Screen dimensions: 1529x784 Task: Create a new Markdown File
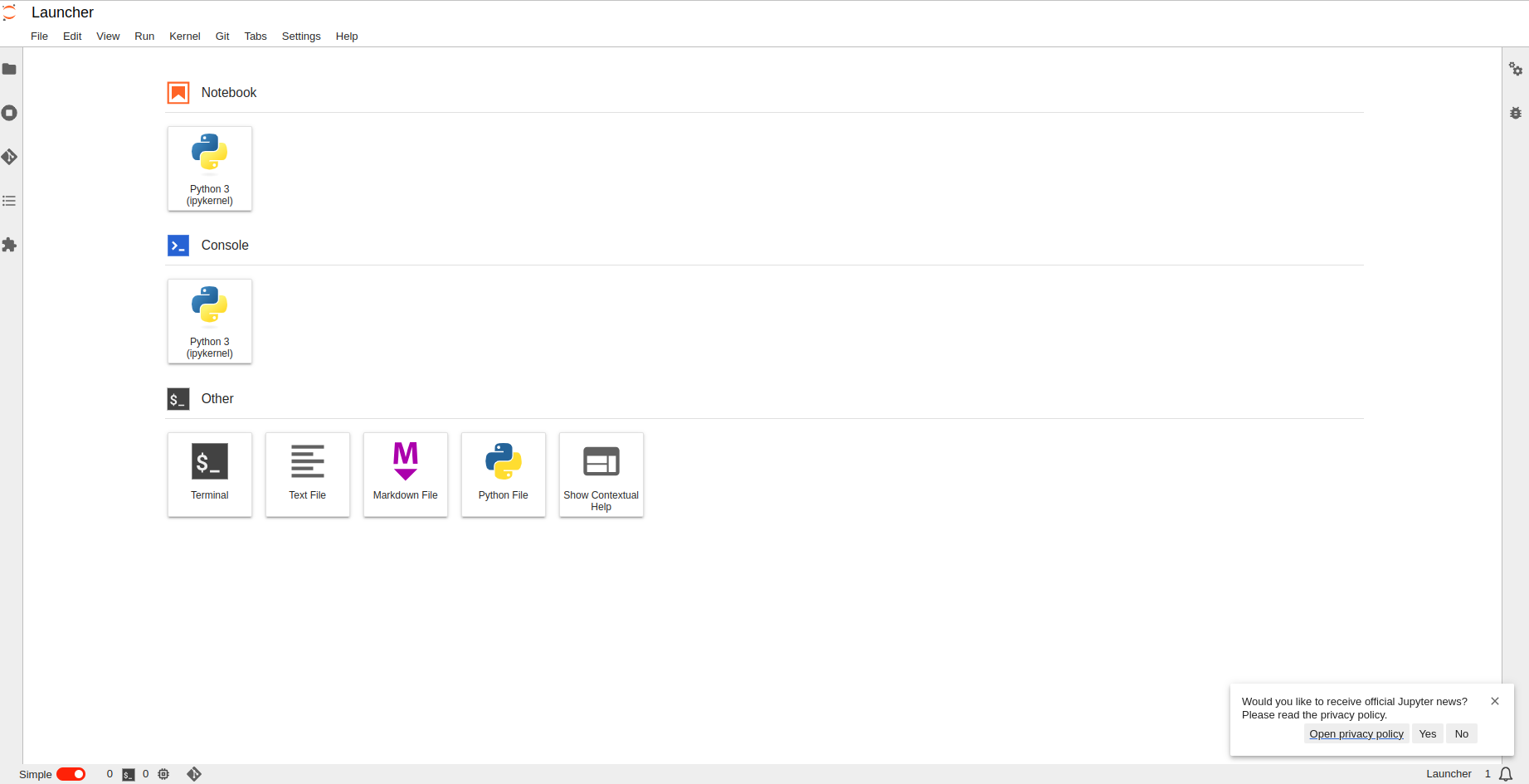(406, 475)
